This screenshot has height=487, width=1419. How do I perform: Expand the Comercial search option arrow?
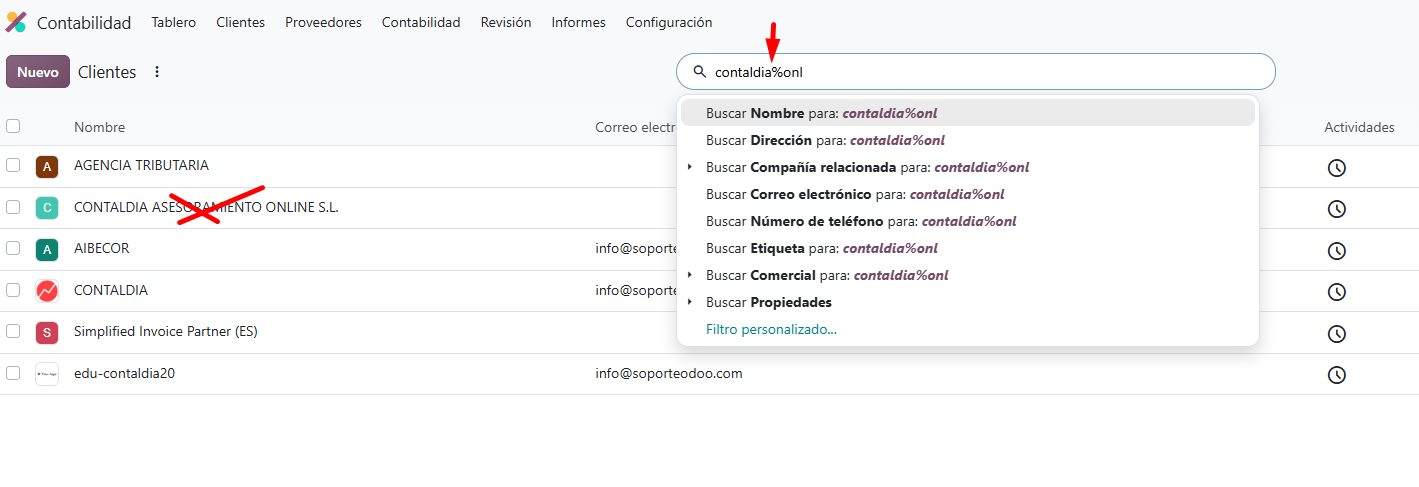pyautogui.click(x=690, y=275)
